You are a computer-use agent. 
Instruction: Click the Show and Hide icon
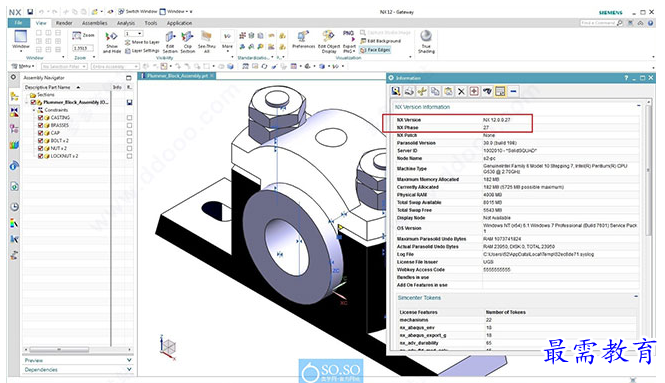click(112, 42)
